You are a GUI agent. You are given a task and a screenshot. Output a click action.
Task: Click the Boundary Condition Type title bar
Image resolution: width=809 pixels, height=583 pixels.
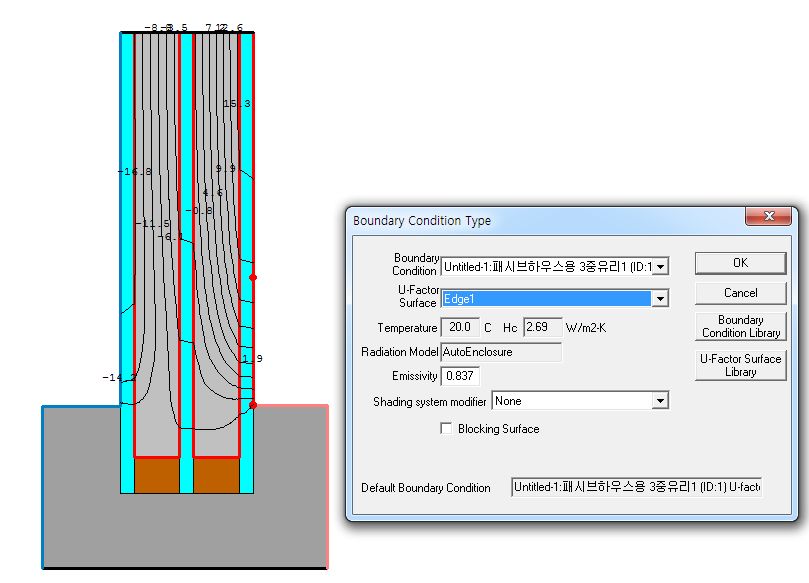tap(540, 220)
